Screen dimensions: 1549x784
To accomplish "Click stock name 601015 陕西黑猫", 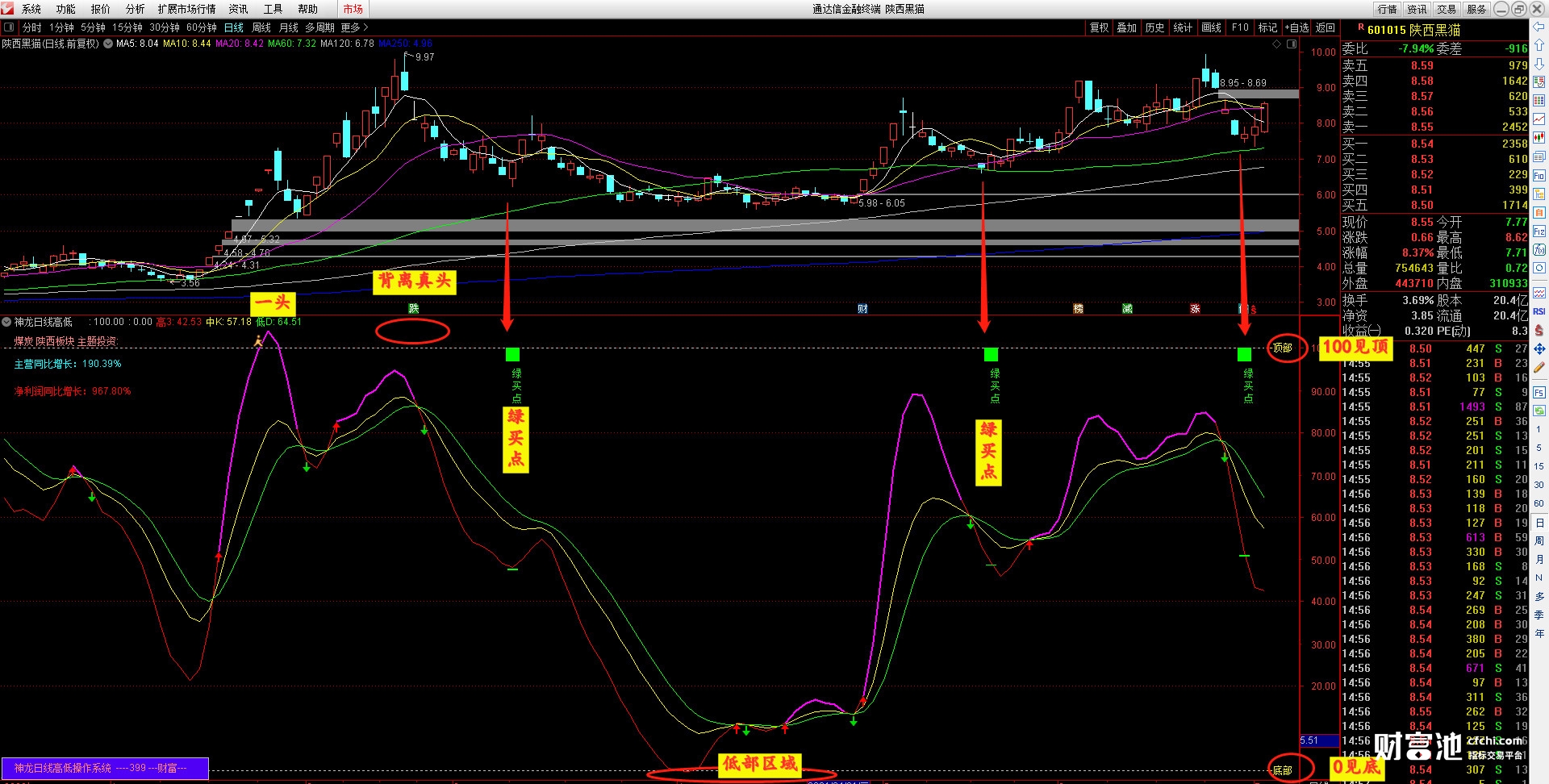I will click(1413, 30).
